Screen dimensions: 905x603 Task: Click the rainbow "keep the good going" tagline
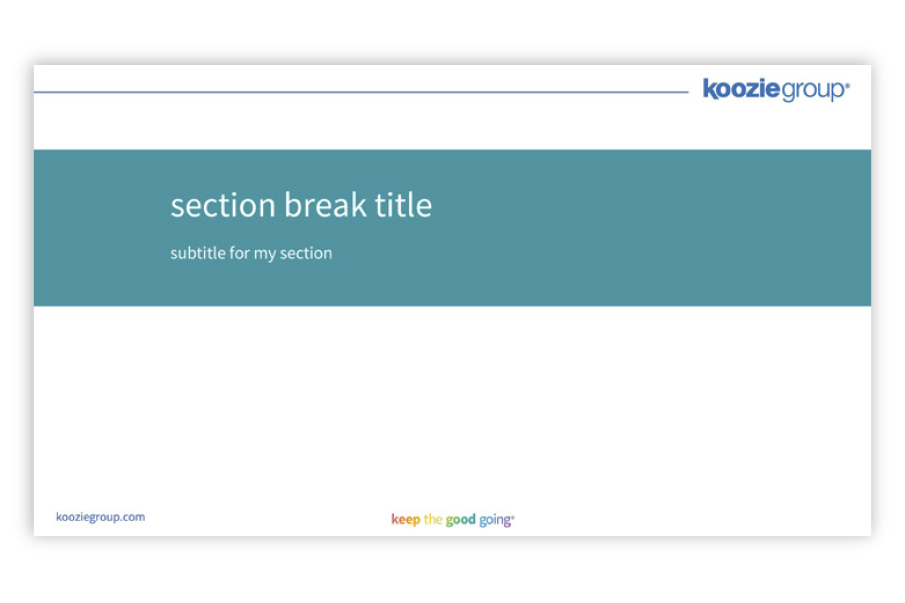tap(452, 520)
